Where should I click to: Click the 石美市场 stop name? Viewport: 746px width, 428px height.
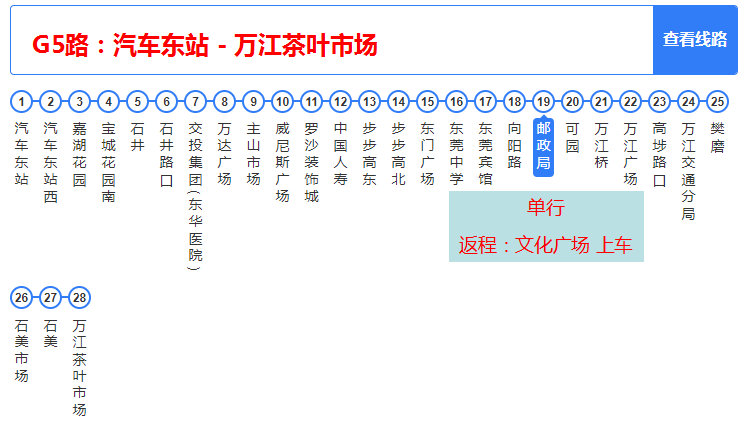(x=21, y=350)
